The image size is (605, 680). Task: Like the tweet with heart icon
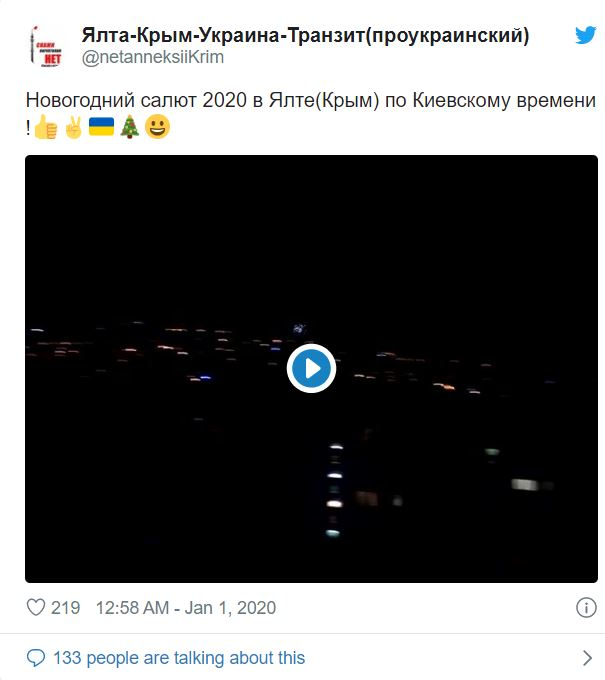click(x=36, y=607)
